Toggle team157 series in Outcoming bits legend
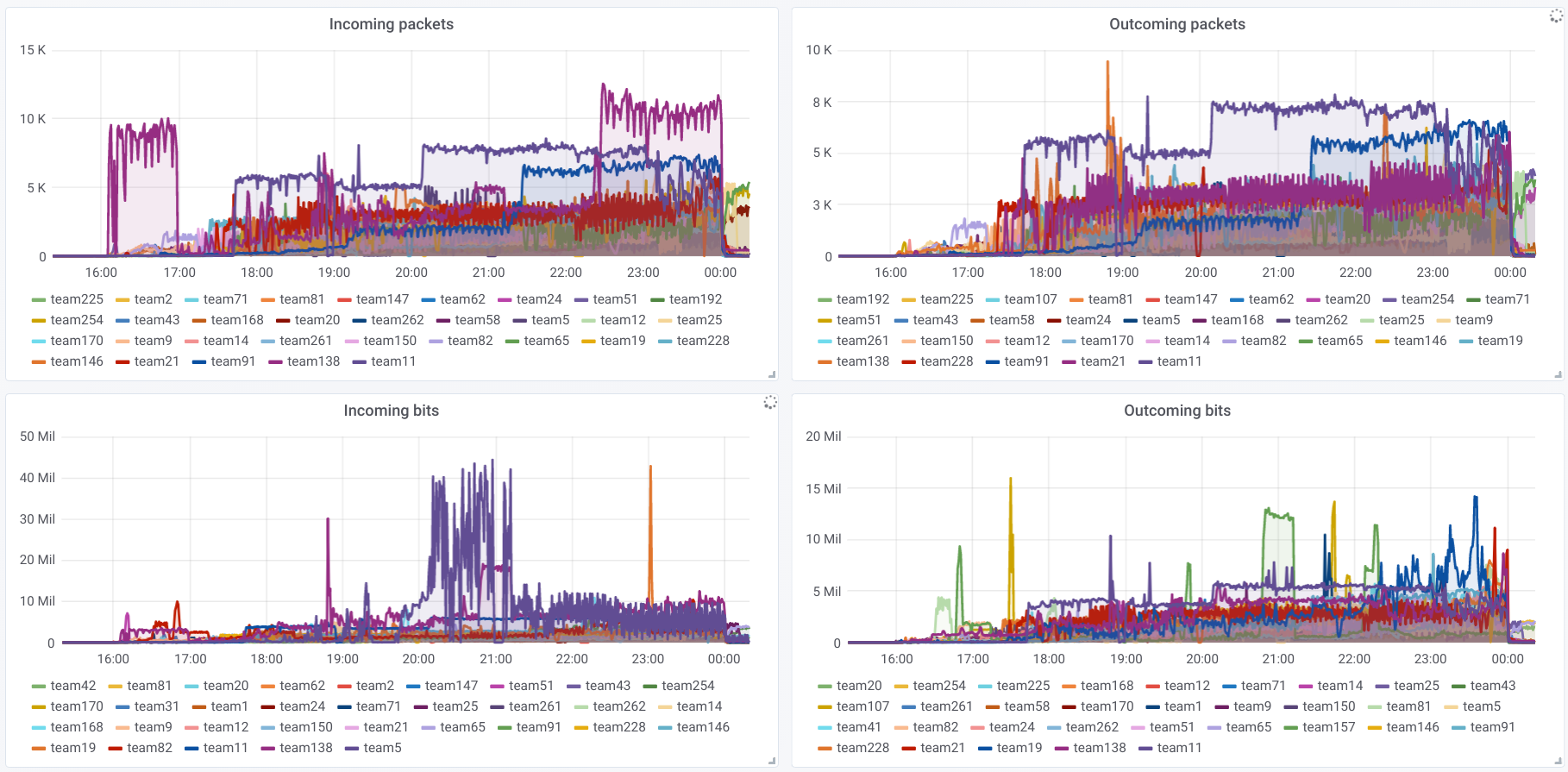This screenshot has height=772, width=1568. 1328,727
